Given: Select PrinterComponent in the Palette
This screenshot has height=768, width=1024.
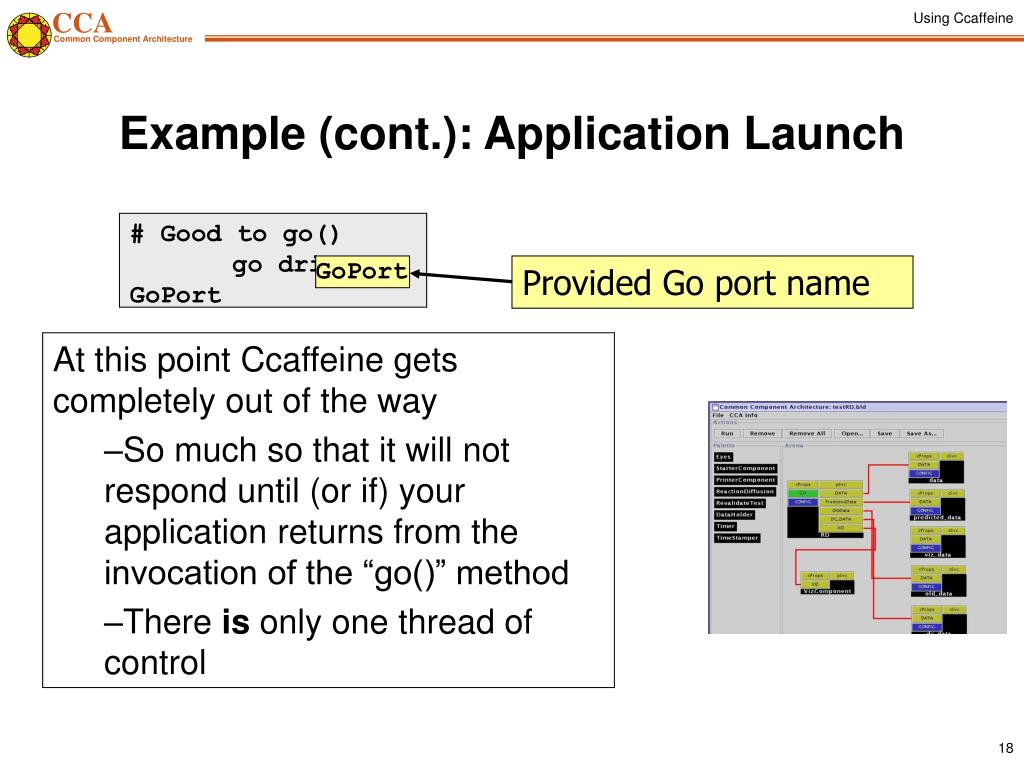Looking at the screenshot, I should [x=746, y=480].
